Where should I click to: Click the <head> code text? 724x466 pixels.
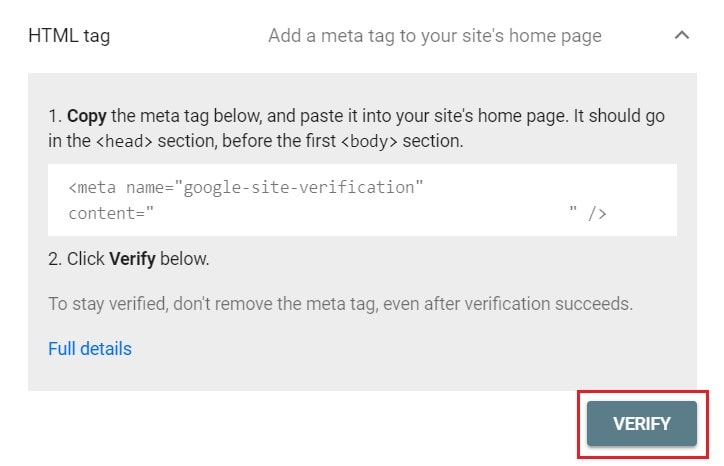pos(124,141)
